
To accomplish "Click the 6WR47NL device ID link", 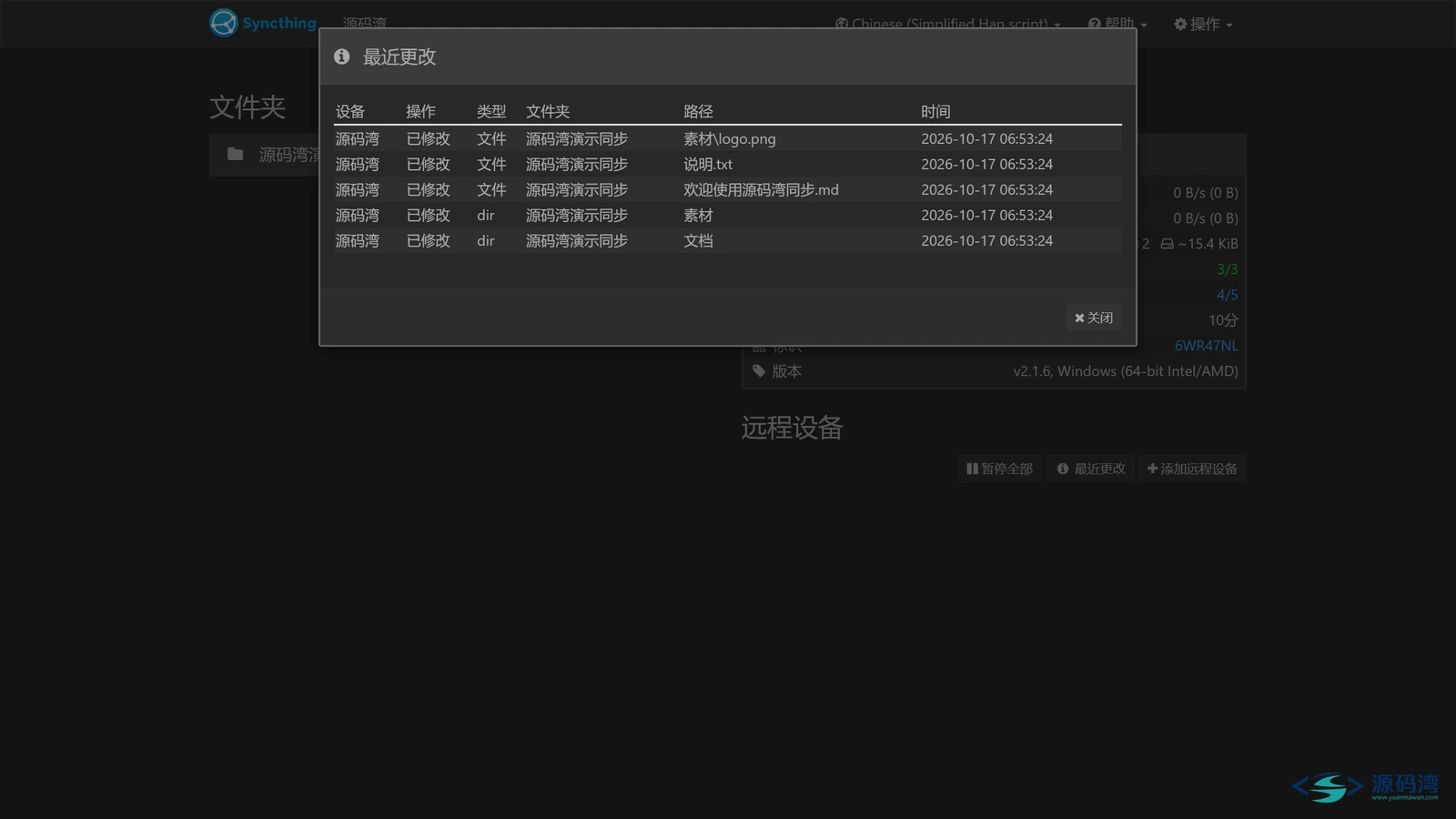I will (1206, 346).
